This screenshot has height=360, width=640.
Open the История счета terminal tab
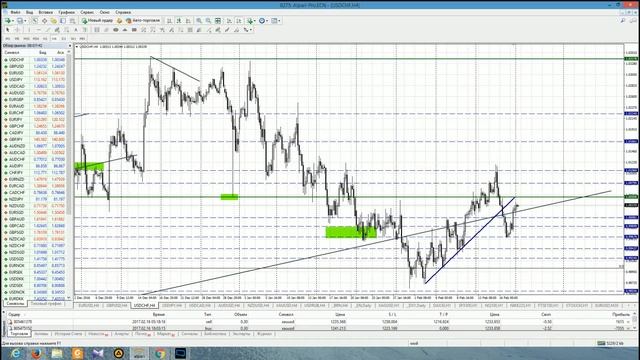tap(68, 334)
